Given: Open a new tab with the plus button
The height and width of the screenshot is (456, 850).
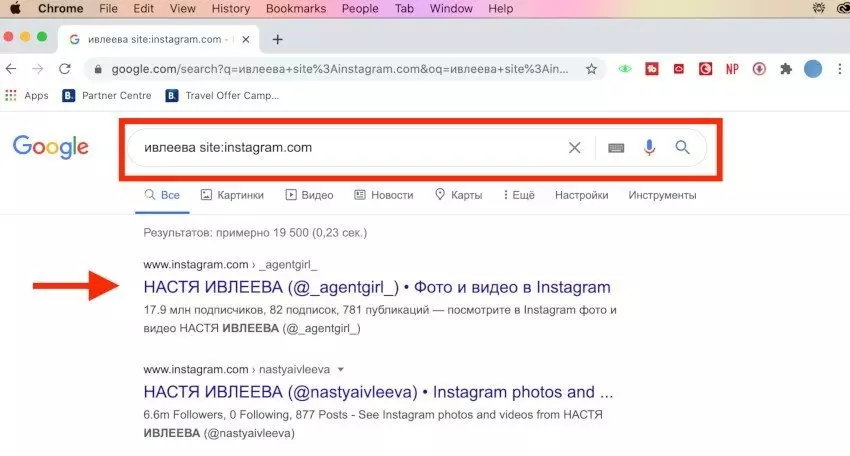Looking at the screenshot, I should coord(278,40).
